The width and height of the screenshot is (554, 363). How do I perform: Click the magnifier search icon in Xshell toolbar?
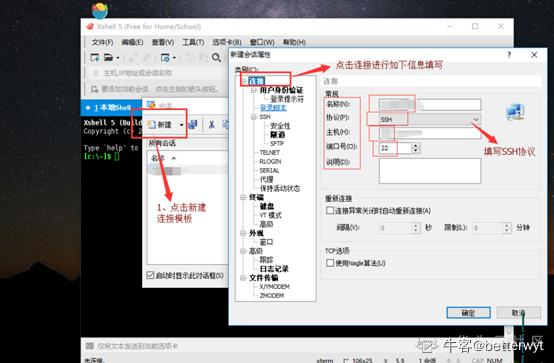pyautogui.click(x=216, y=57)
